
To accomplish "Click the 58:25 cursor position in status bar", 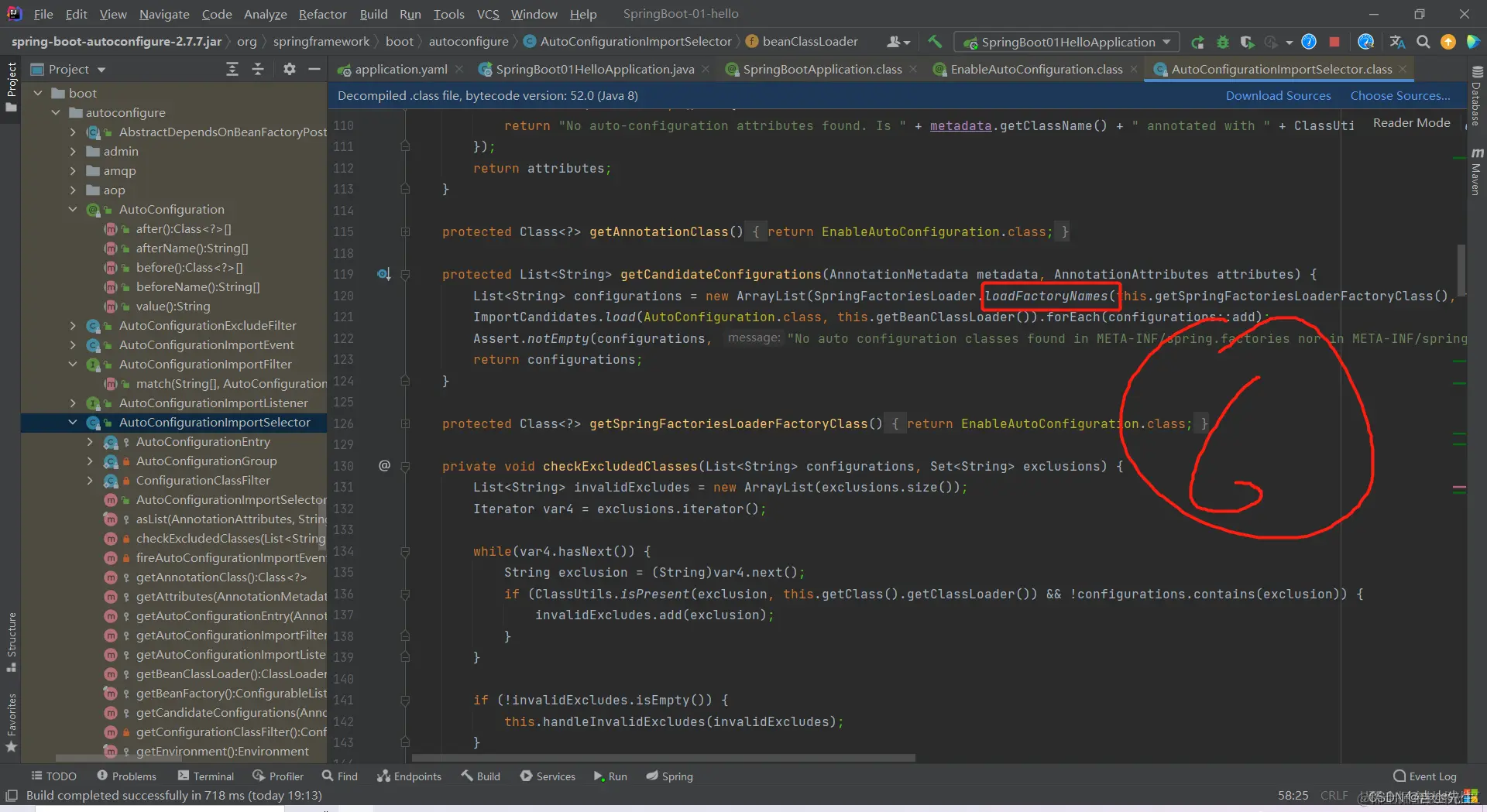I will [1293, 795].
